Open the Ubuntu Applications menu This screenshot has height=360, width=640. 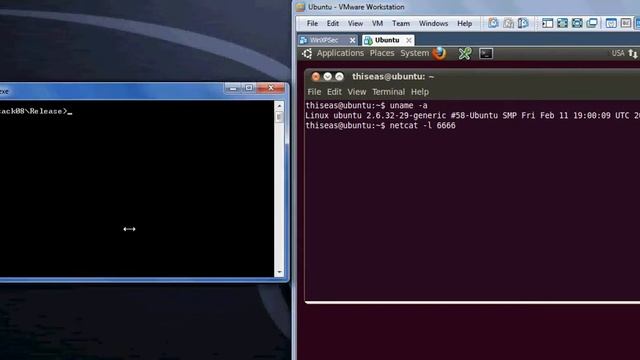[340, 53]
